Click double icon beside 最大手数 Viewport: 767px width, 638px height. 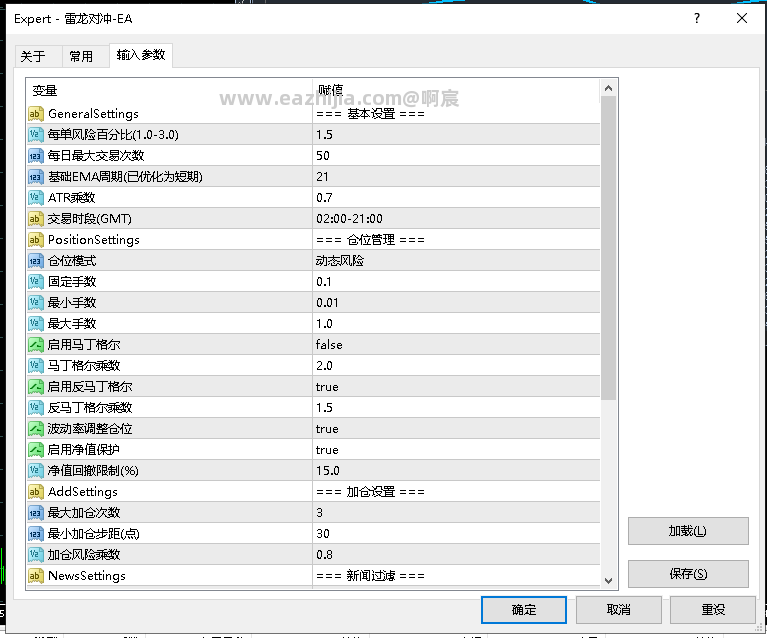click(x=36, y=324)
